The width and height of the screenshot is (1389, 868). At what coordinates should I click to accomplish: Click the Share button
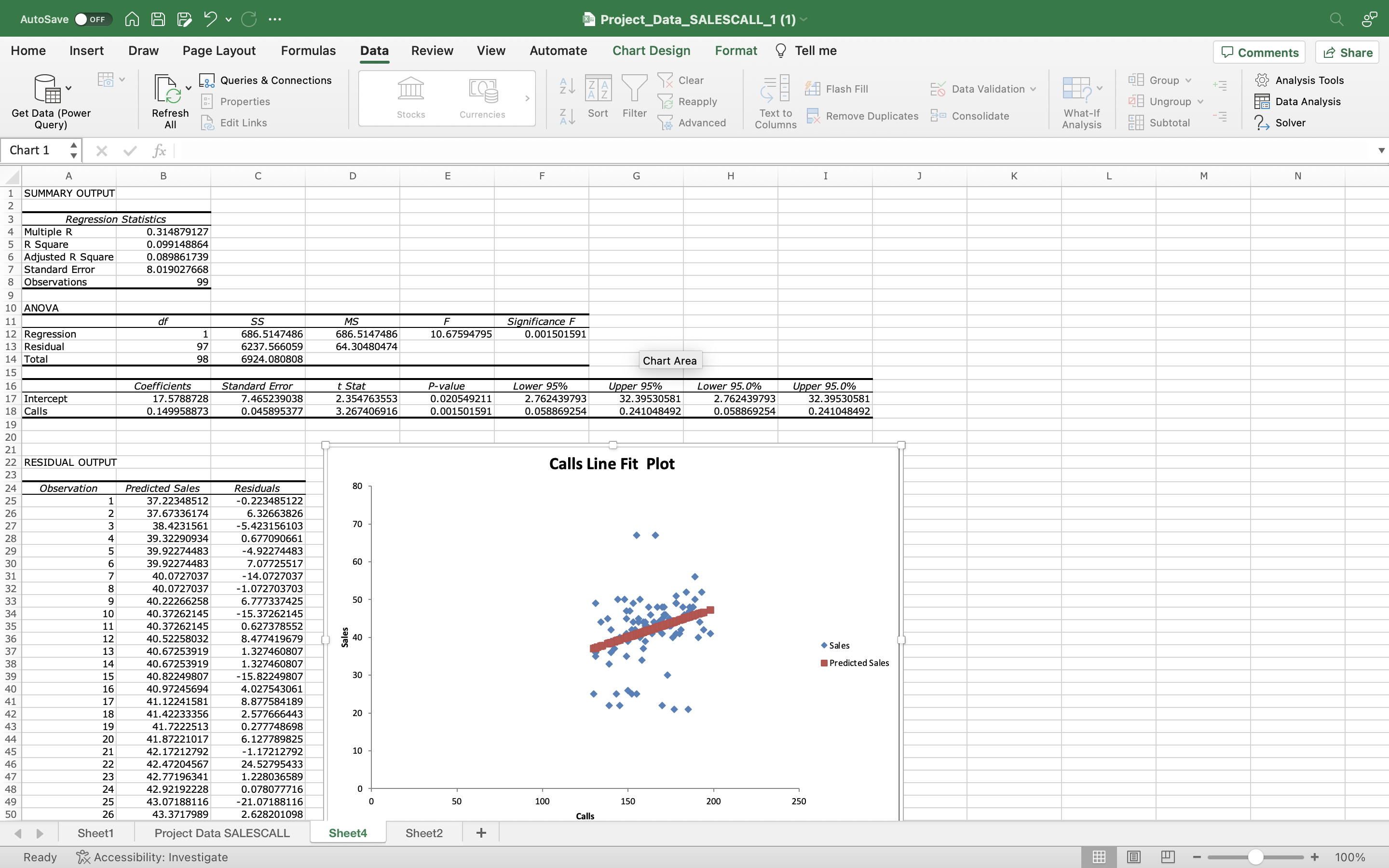click(1347, 52)
